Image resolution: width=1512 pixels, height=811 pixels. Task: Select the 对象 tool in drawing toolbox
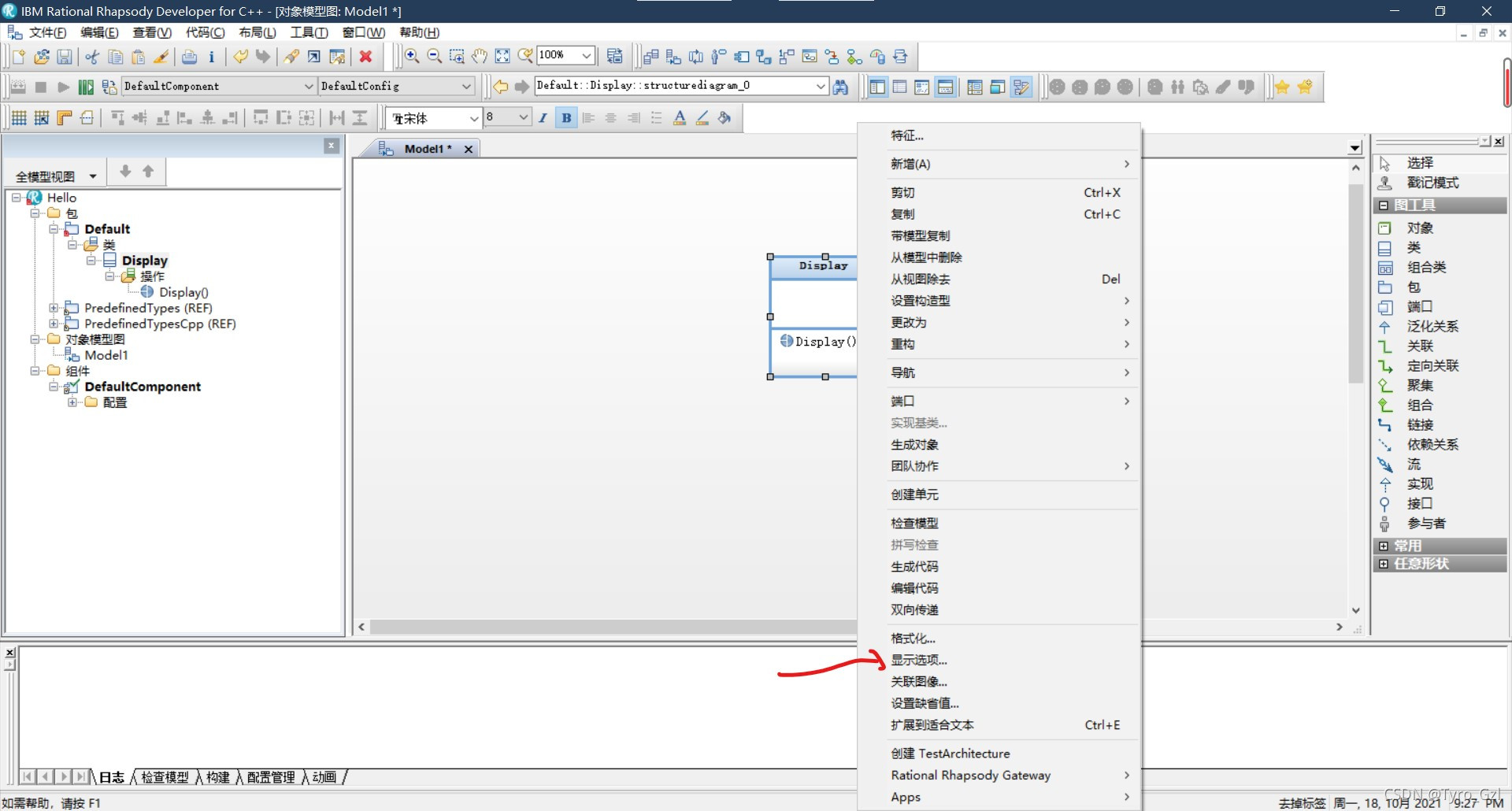pyautogui.click(x=1420, y=228)
